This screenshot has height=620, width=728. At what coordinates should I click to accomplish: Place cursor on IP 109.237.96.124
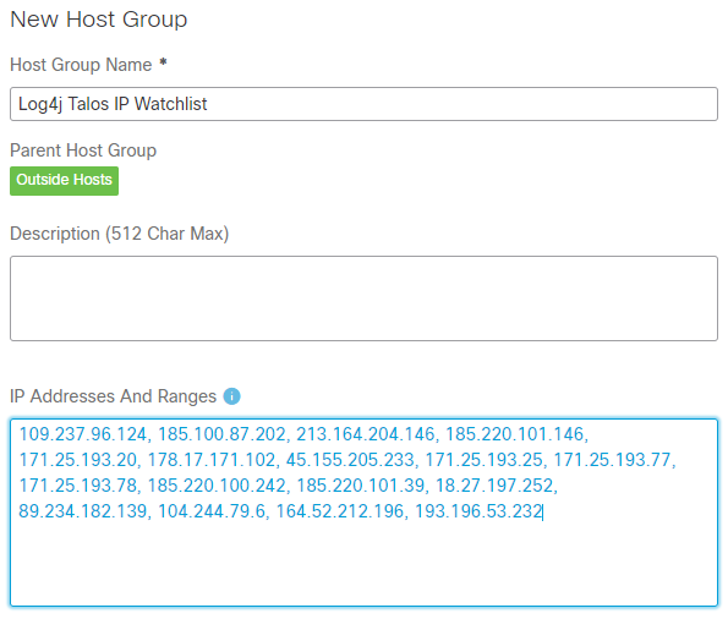point(84,435)
